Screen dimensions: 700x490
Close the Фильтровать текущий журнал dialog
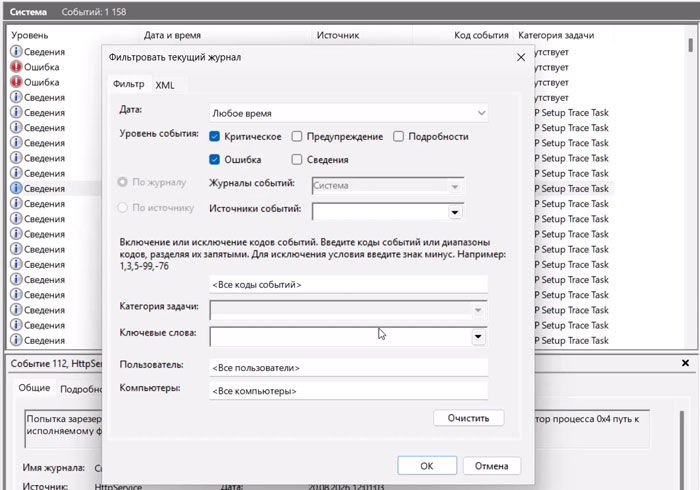521,58
